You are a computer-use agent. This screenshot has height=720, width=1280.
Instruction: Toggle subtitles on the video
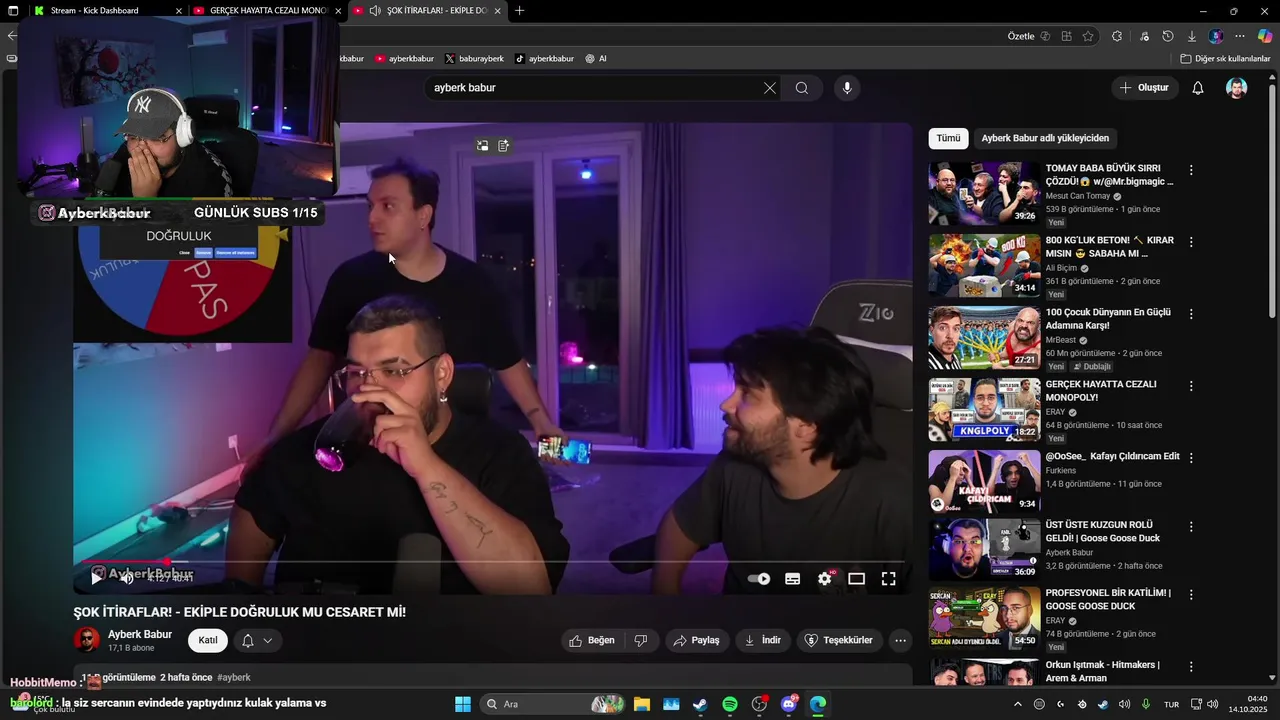click(792, 579)
